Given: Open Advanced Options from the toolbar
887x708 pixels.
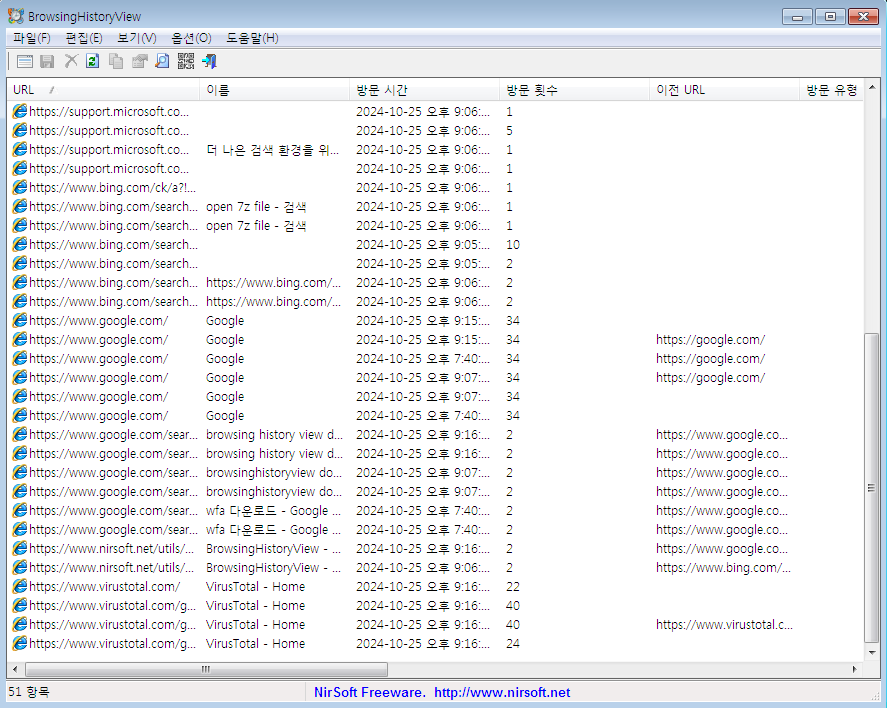Looking at the screenshot, I should 25,61.
